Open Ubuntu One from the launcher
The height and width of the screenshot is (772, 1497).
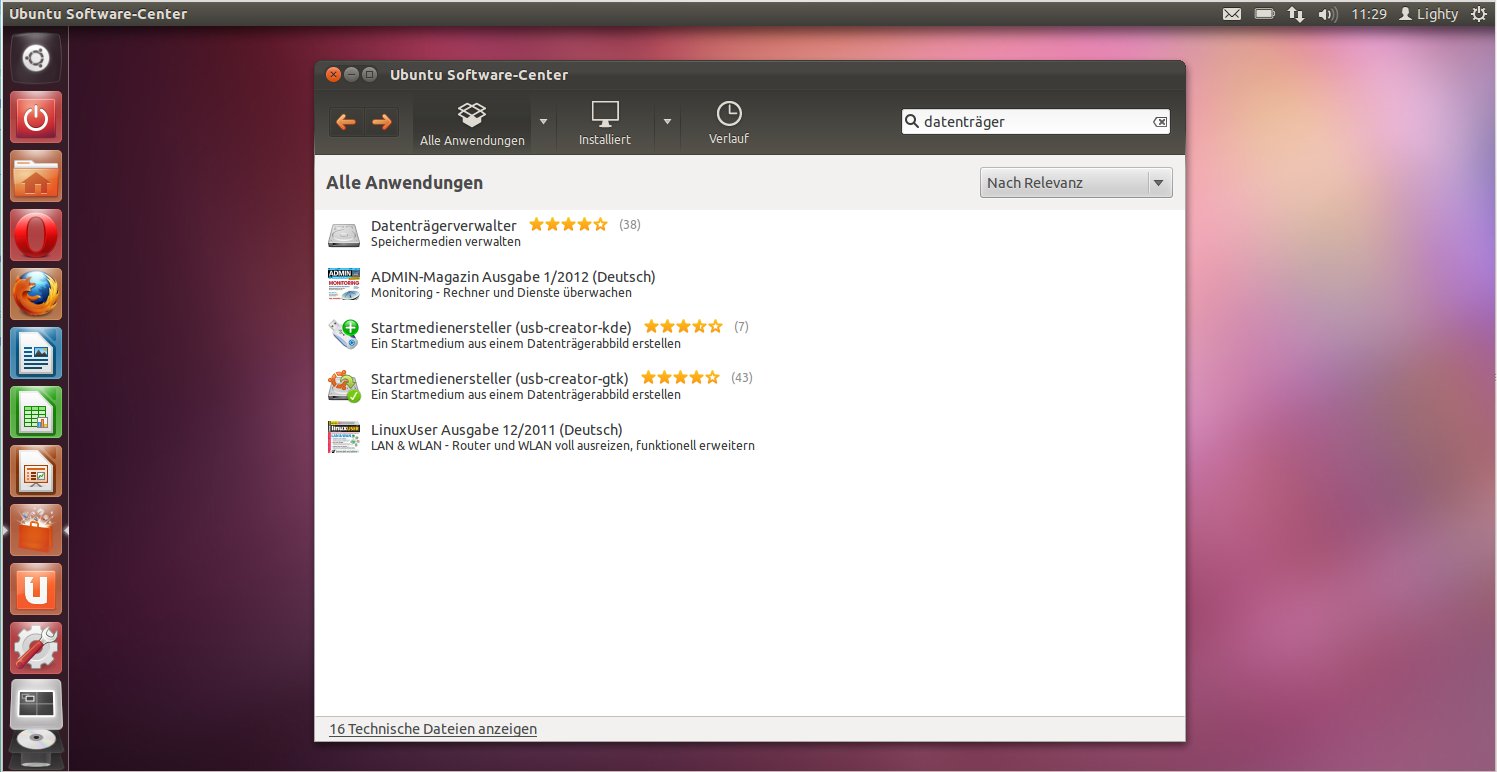(36, 589)
